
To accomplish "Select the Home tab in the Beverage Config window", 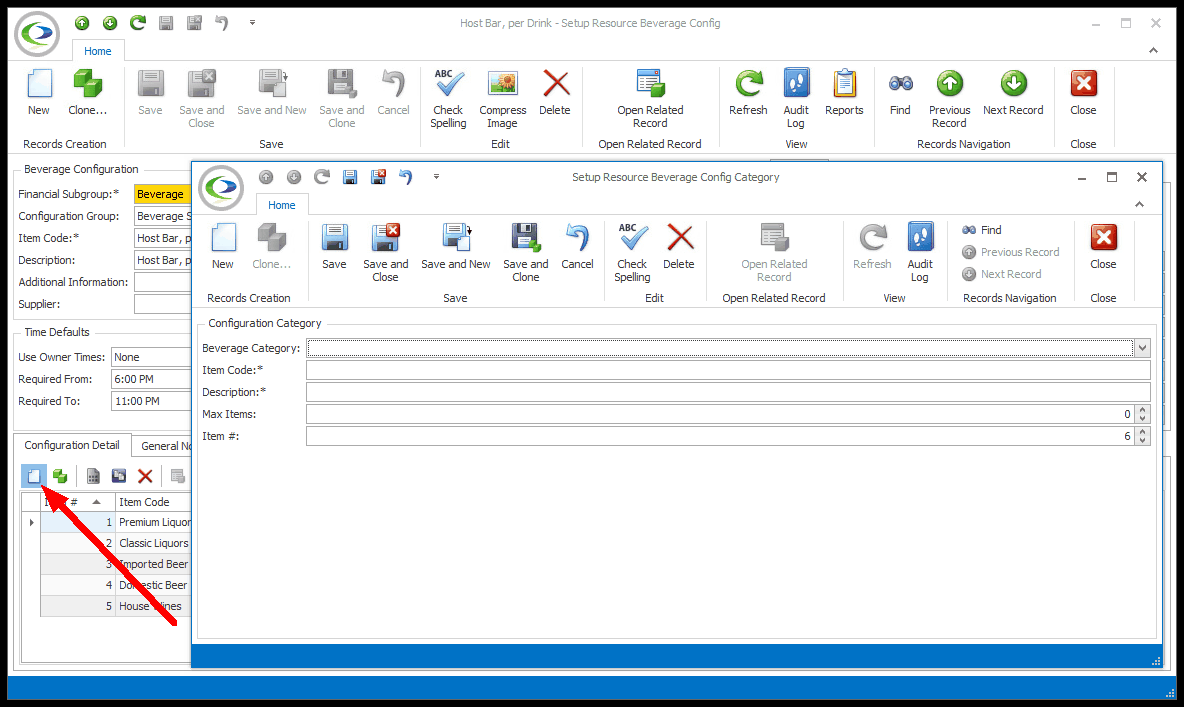I will (97, 51).
